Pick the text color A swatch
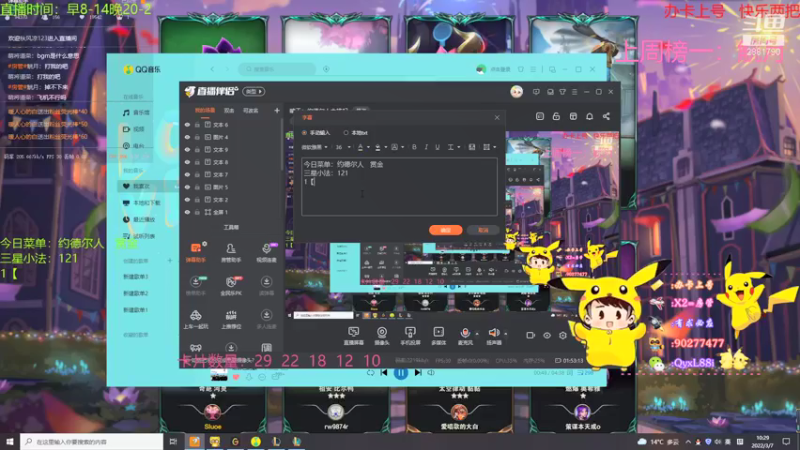This screenshot has height=450, width=800. pos(360,147)
